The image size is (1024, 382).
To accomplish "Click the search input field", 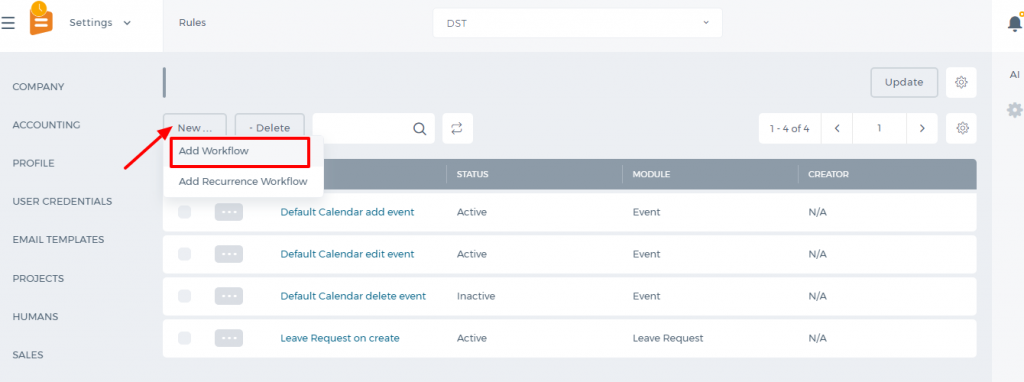I will point(362,128).
